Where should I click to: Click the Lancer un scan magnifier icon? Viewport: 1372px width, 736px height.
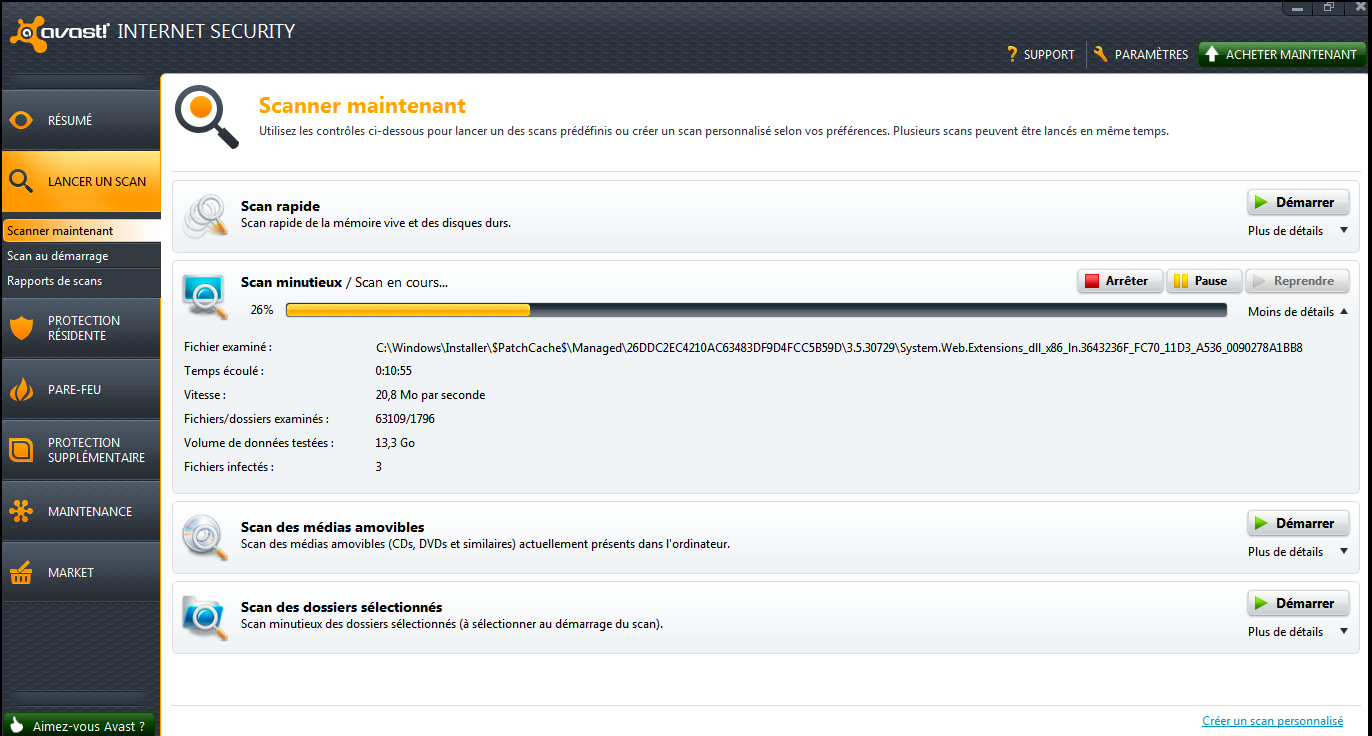pos(22,181)
